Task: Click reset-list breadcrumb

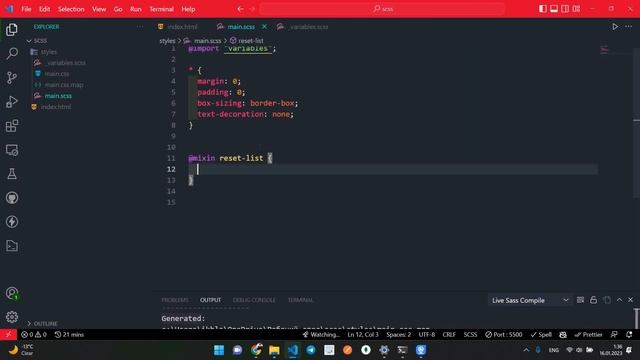Action: click(247, 40)
